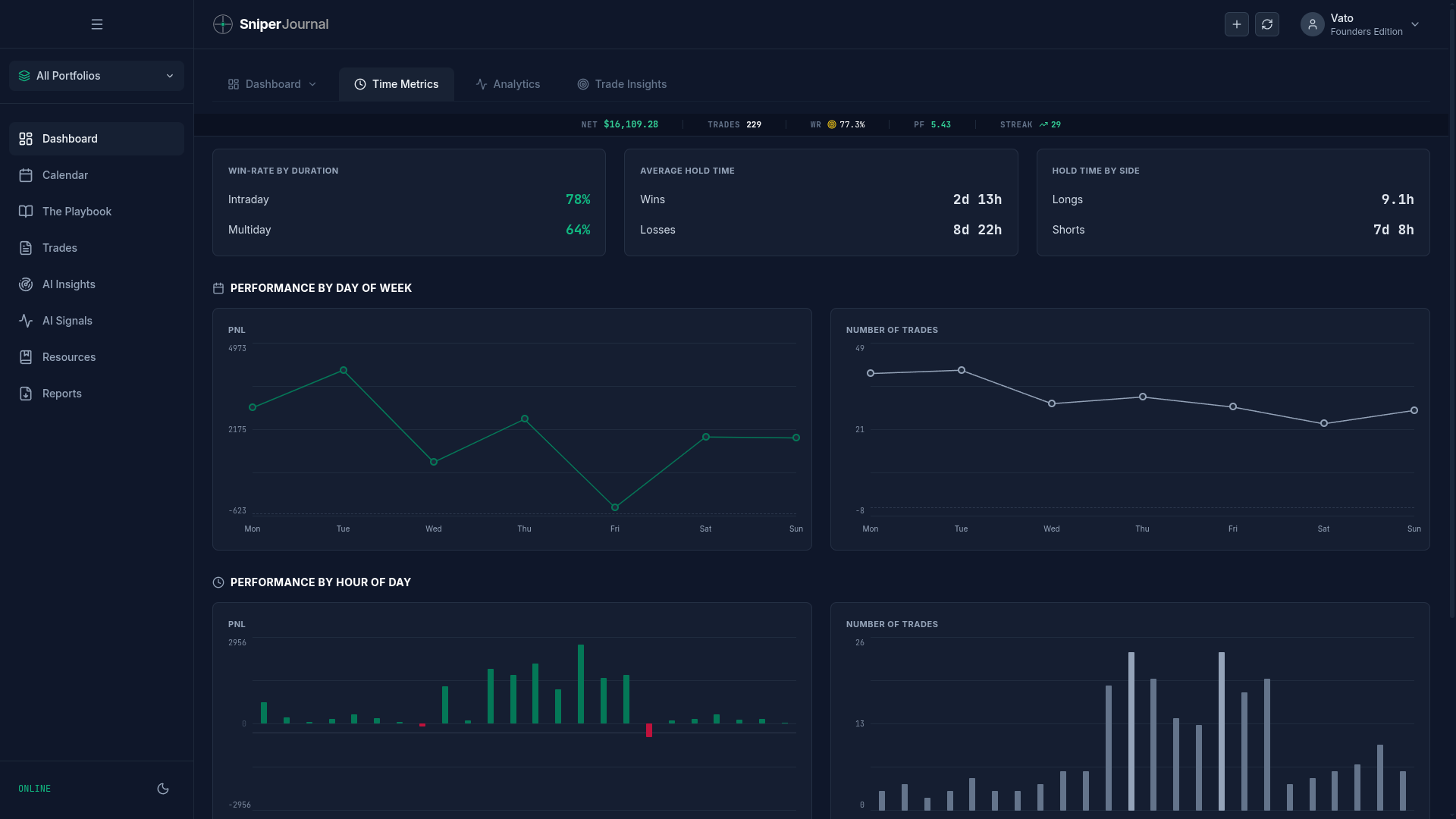Open The Playbook in the sidebar
Screen dimensions: 1456x819
(x=97, y=212)
